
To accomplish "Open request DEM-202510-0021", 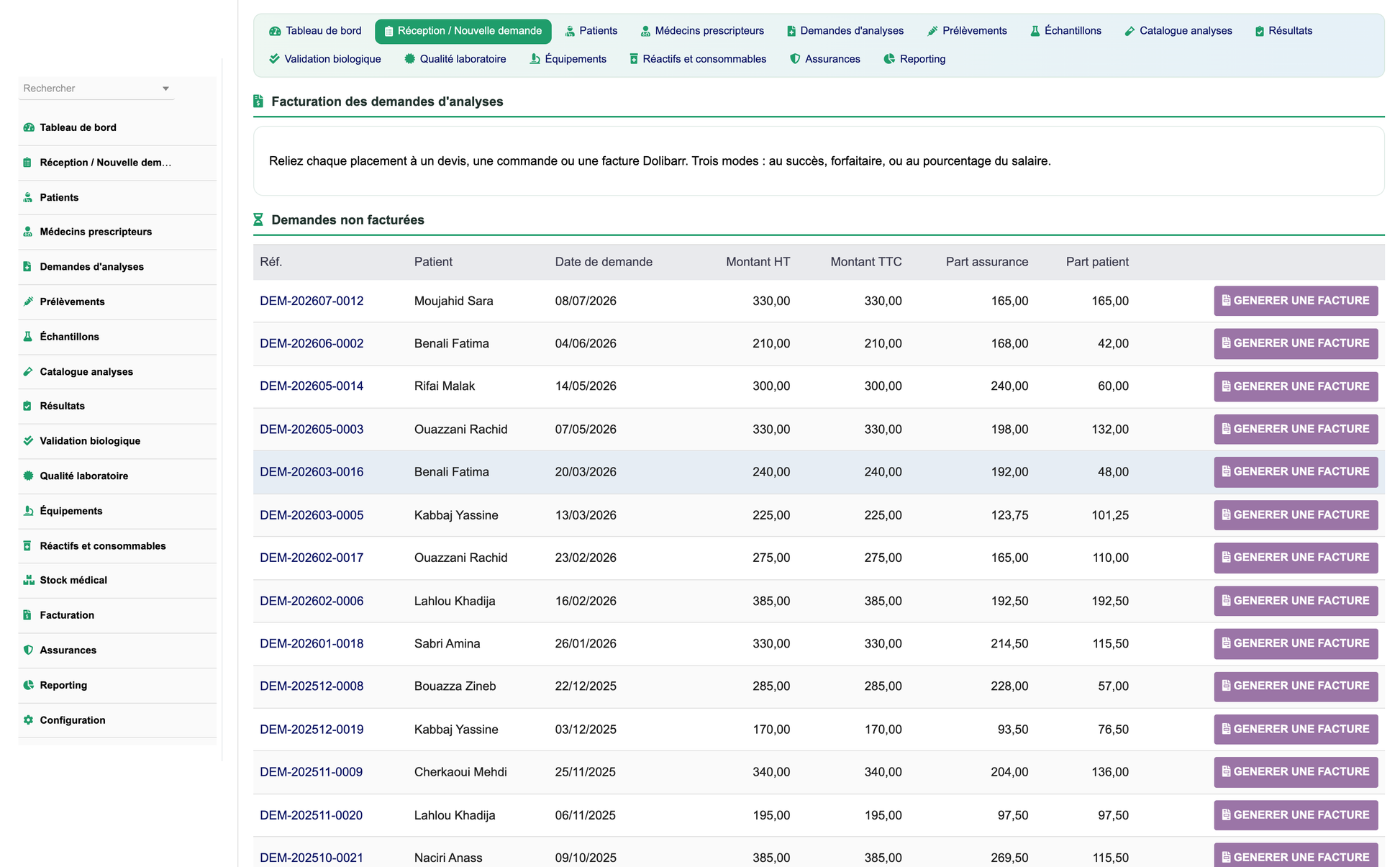I will click(x=312, y=858).
